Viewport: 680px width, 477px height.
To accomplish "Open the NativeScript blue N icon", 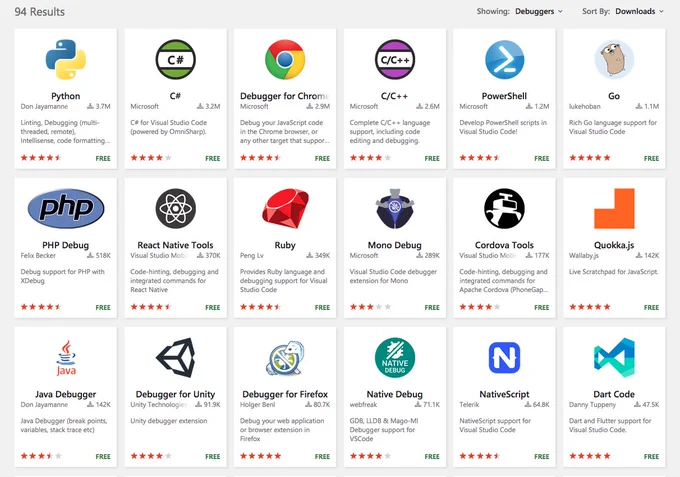I will pos(504,358).
